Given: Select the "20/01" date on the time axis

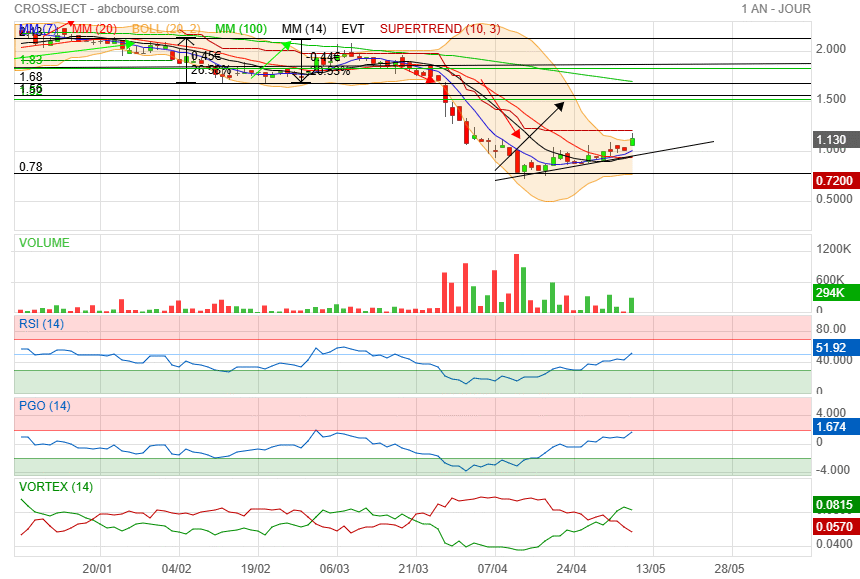Looking at the screenshot, I should (97, 569).
